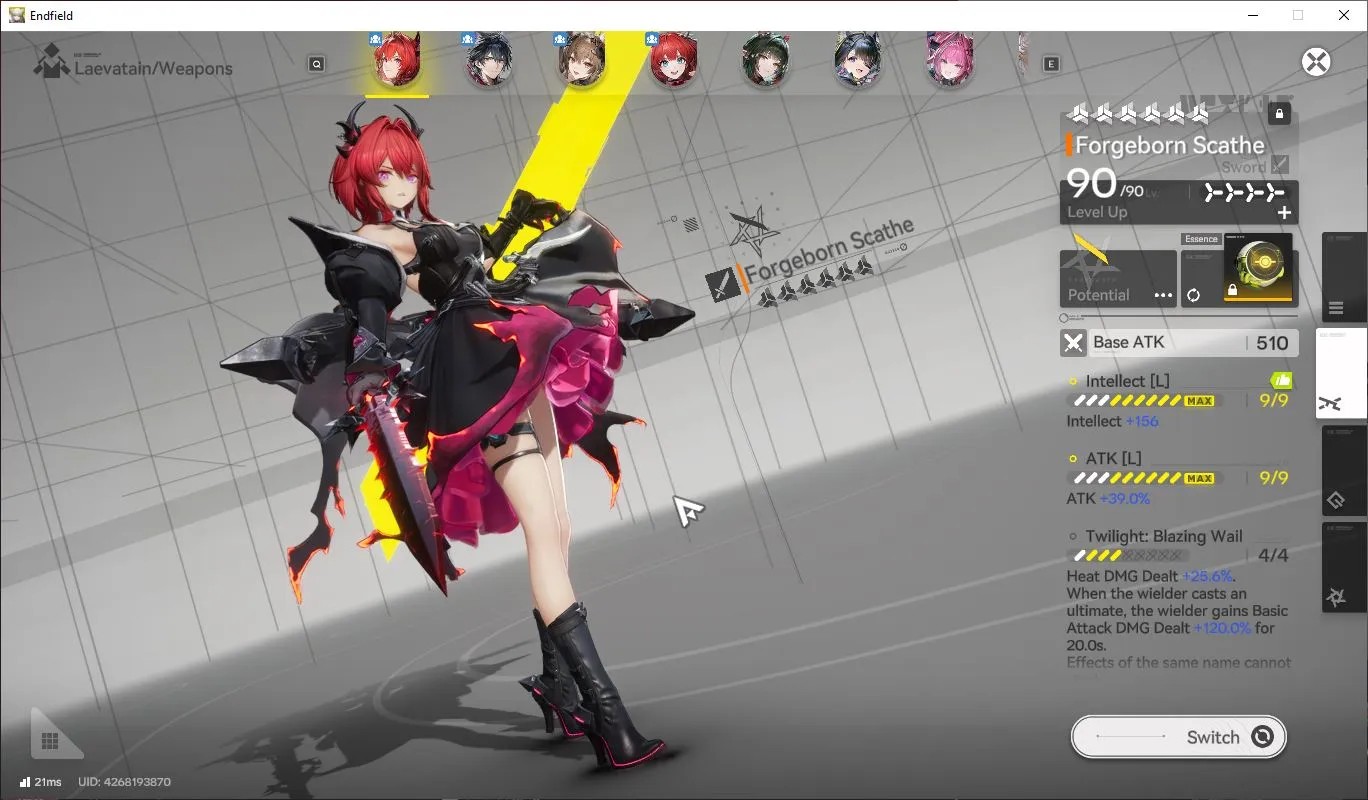Select the first red-haired operator portrait
The image size is (1368, 800).
tap(396, 60)
